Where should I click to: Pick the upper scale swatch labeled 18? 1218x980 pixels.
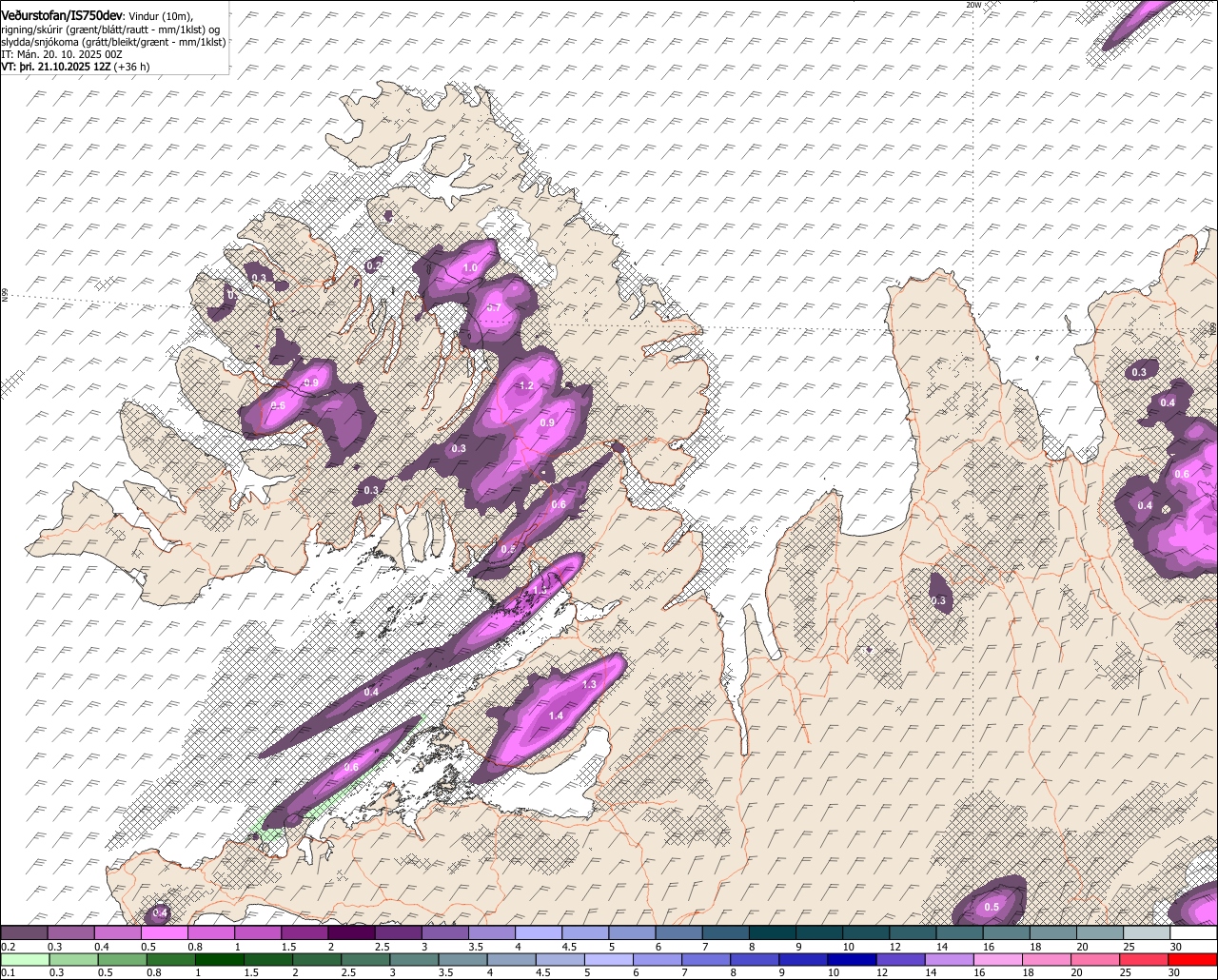click(x=1052, y=932)
